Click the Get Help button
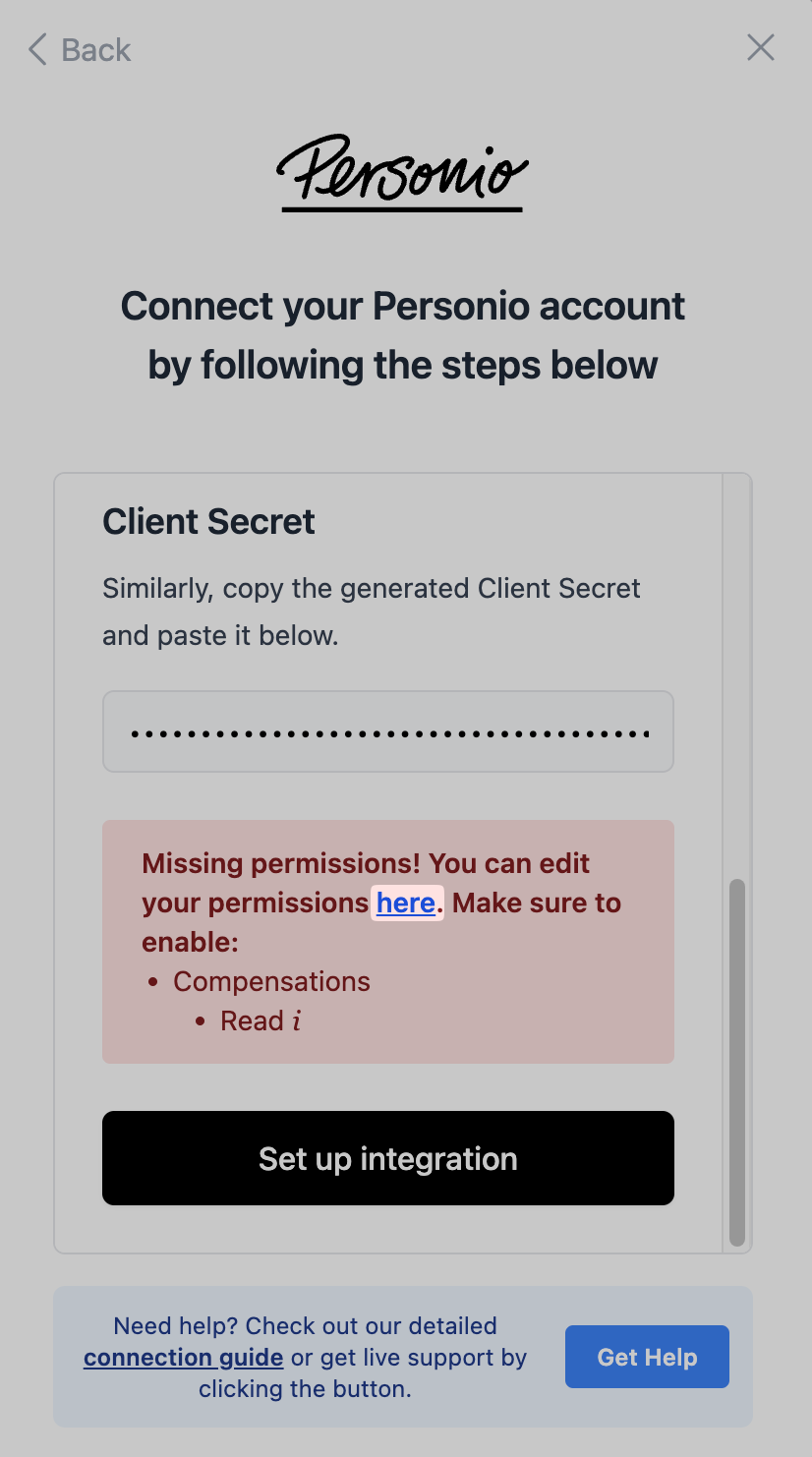The width and height of the screenshot is (812, 1457). 647,1357
